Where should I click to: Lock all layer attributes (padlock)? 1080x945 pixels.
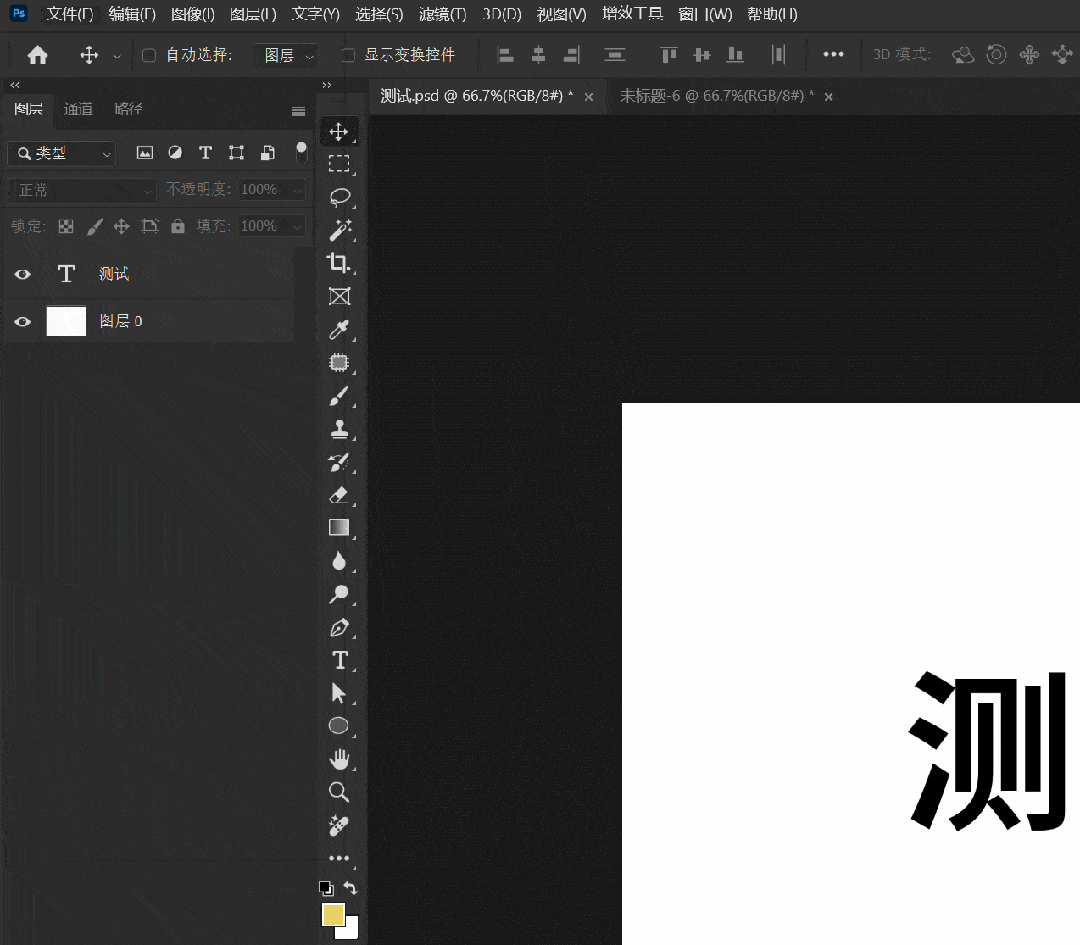pyautogui.click(x=178, y=226)
